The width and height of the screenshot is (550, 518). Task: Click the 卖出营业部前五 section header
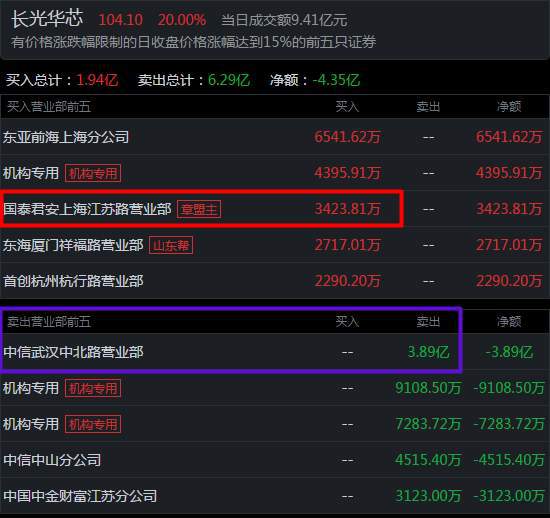[49, 321]
